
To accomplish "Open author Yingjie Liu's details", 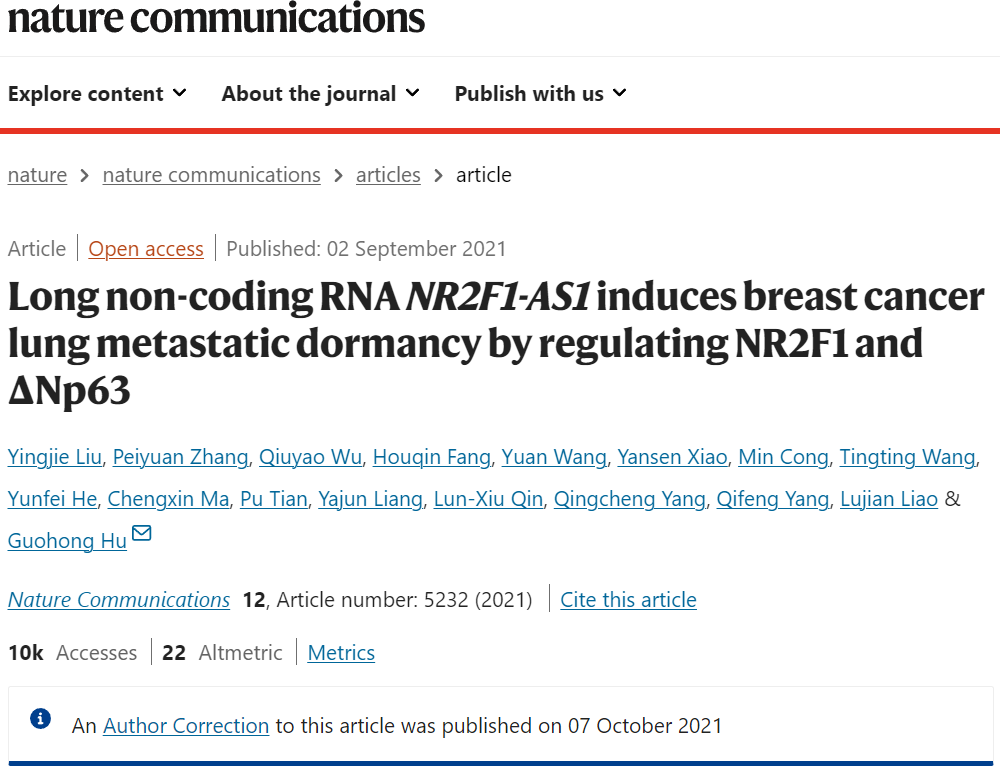I will pyautogui.click(x=55, y=457).
